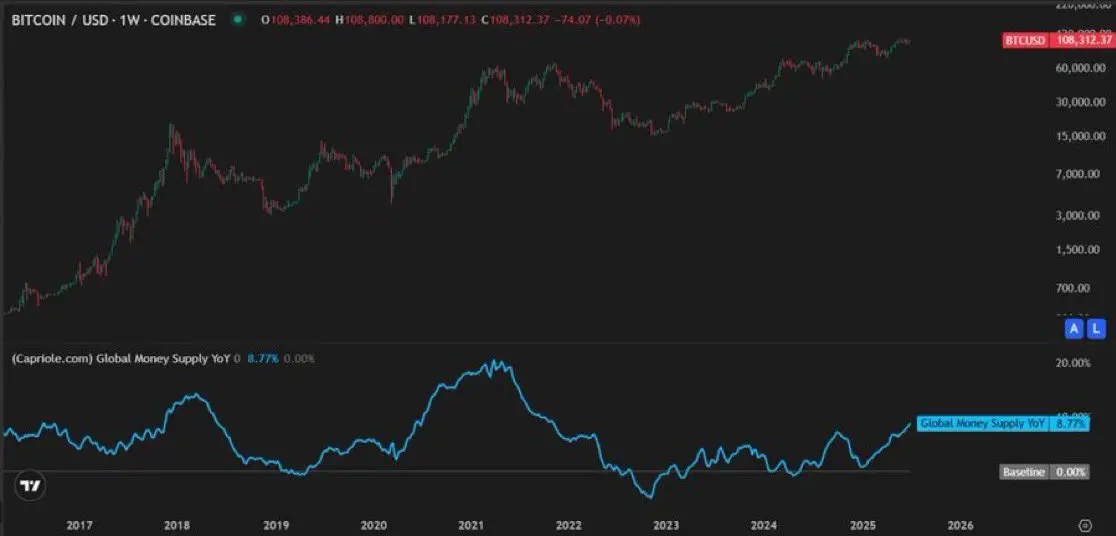Click the 2025 time axis label

[x=863, y=525]
